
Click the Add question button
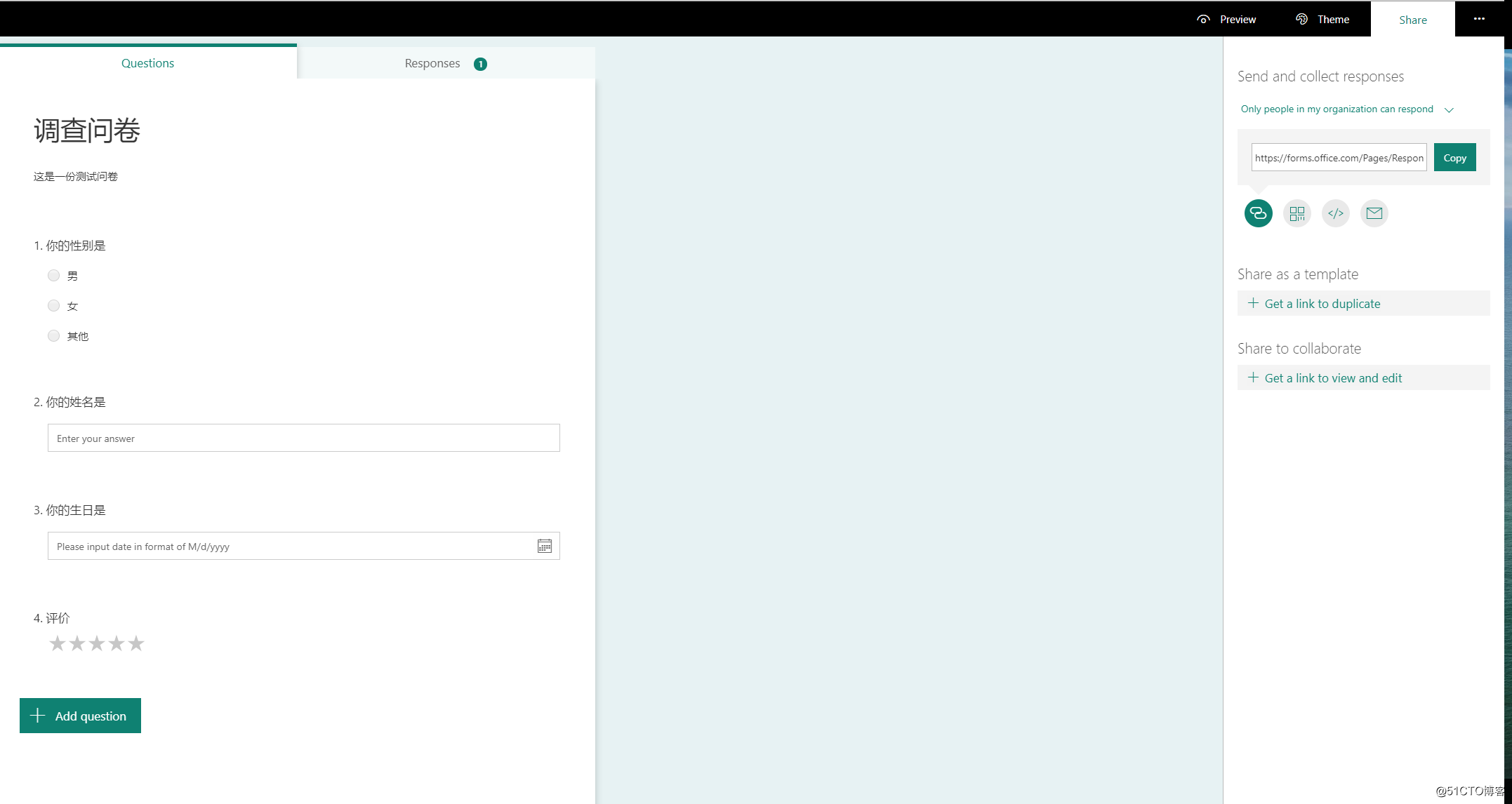(x=80, y=716)
